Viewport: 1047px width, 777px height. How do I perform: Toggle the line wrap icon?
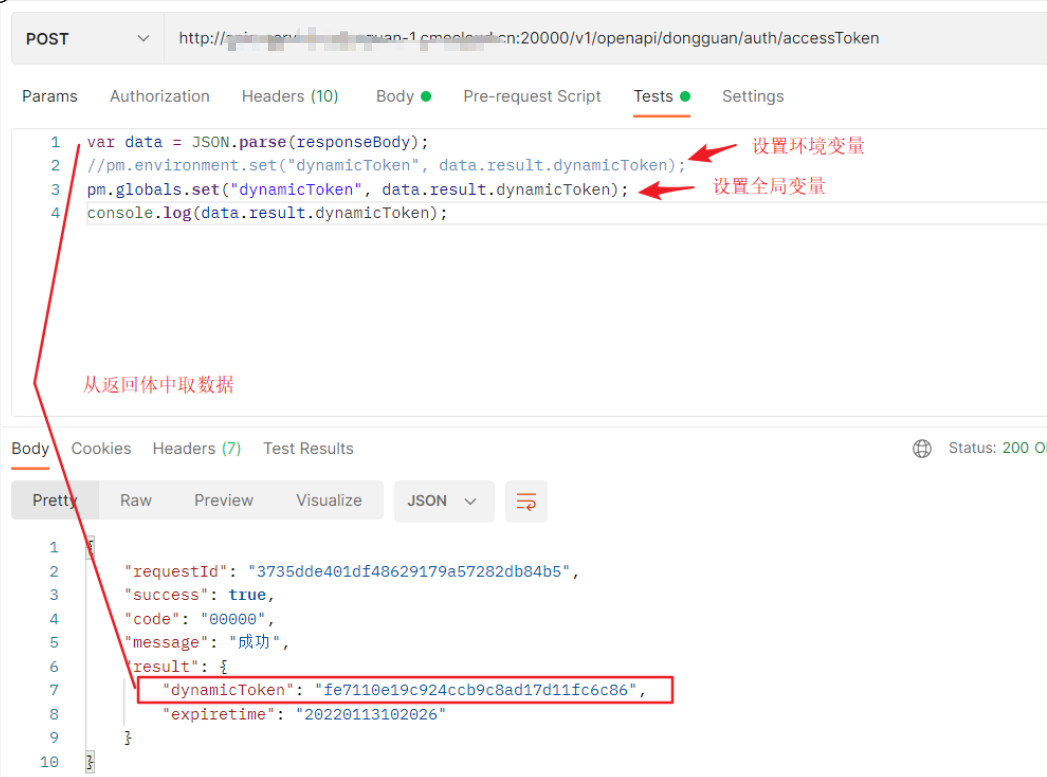526,501
